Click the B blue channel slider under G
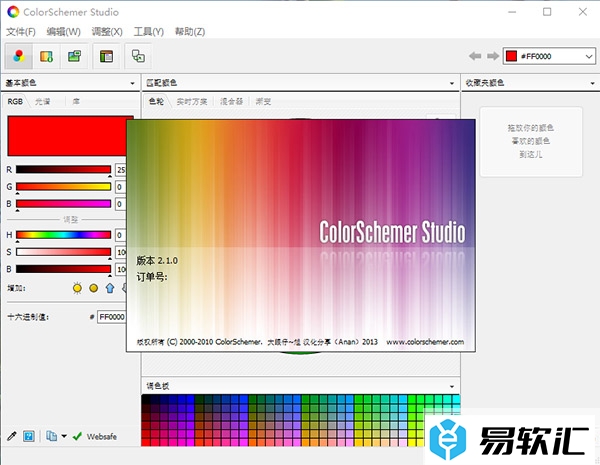The height and width of the screenshot is (465, 600). point(63,204)
